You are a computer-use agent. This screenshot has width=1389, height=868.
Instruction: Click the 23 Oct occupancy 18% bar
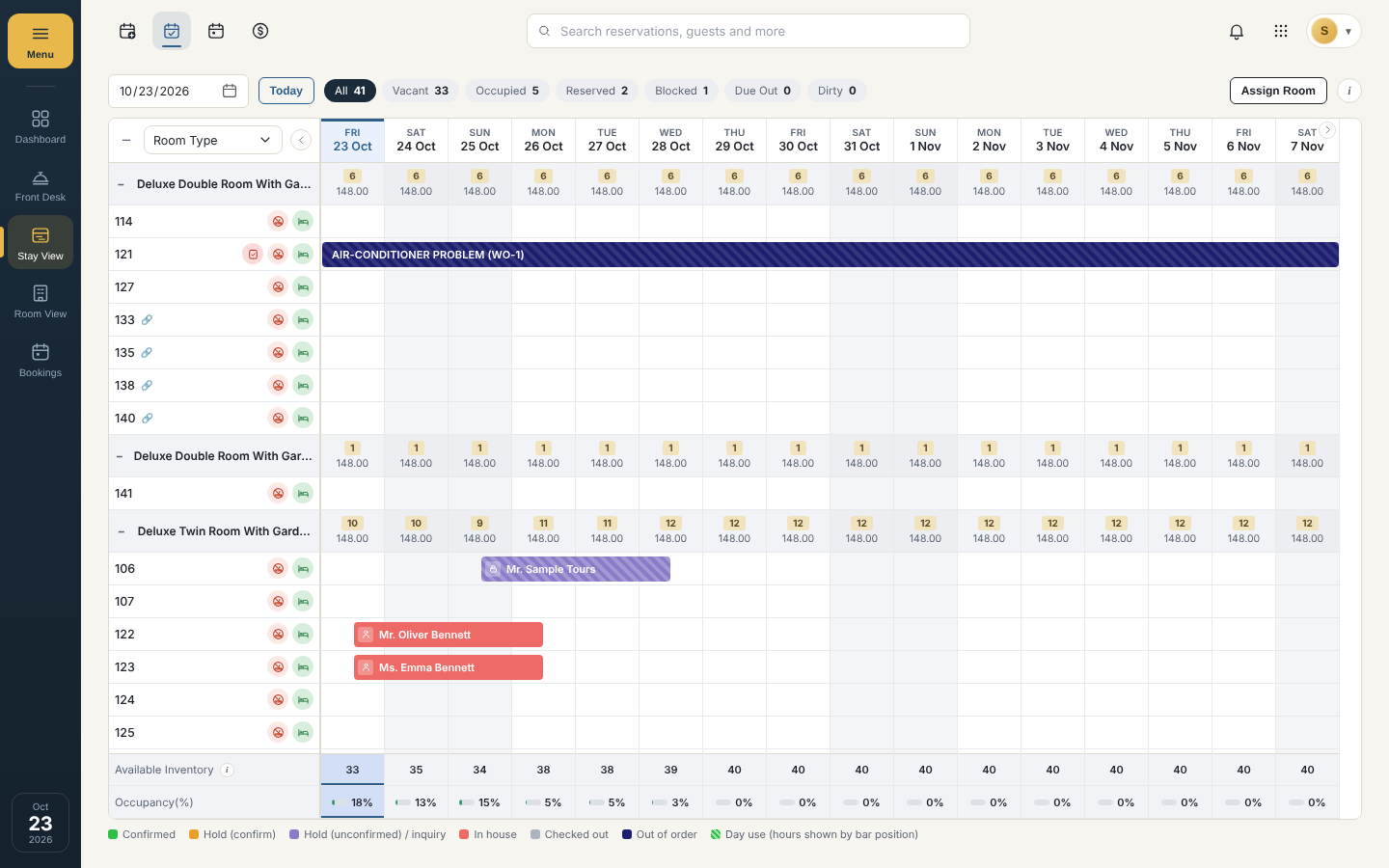coord(352,802)
